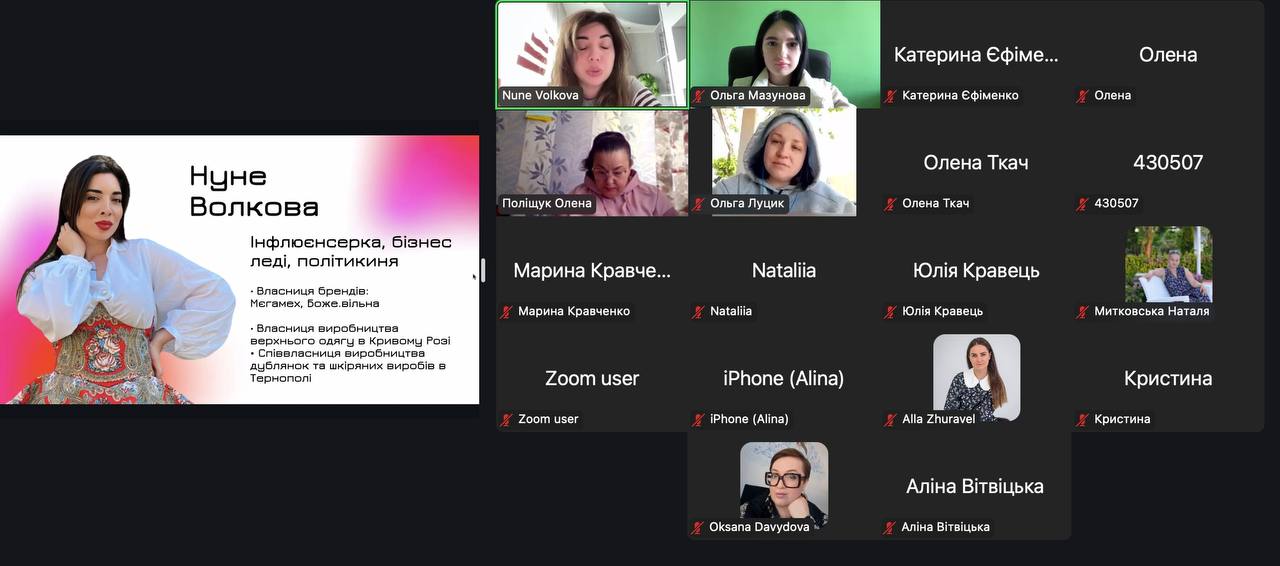1280x566 pixels.
Task: Click the shared slide of Нуне Волкова
Action: 240,270
